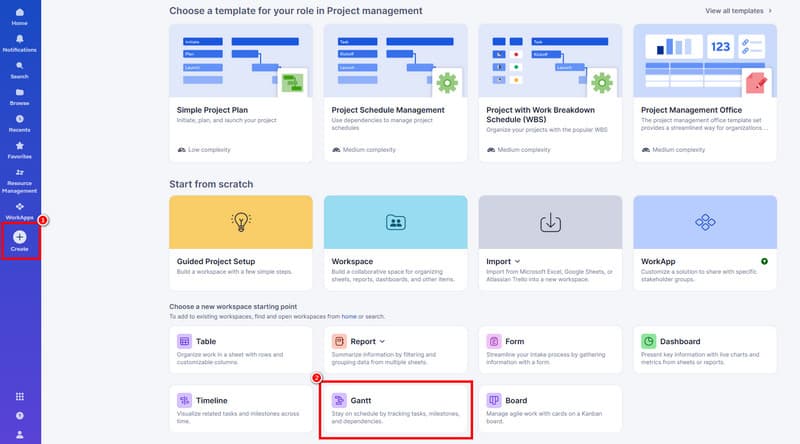Open Search in the sidebar
Screen dimensions: 800x444
tap(19, 70)
